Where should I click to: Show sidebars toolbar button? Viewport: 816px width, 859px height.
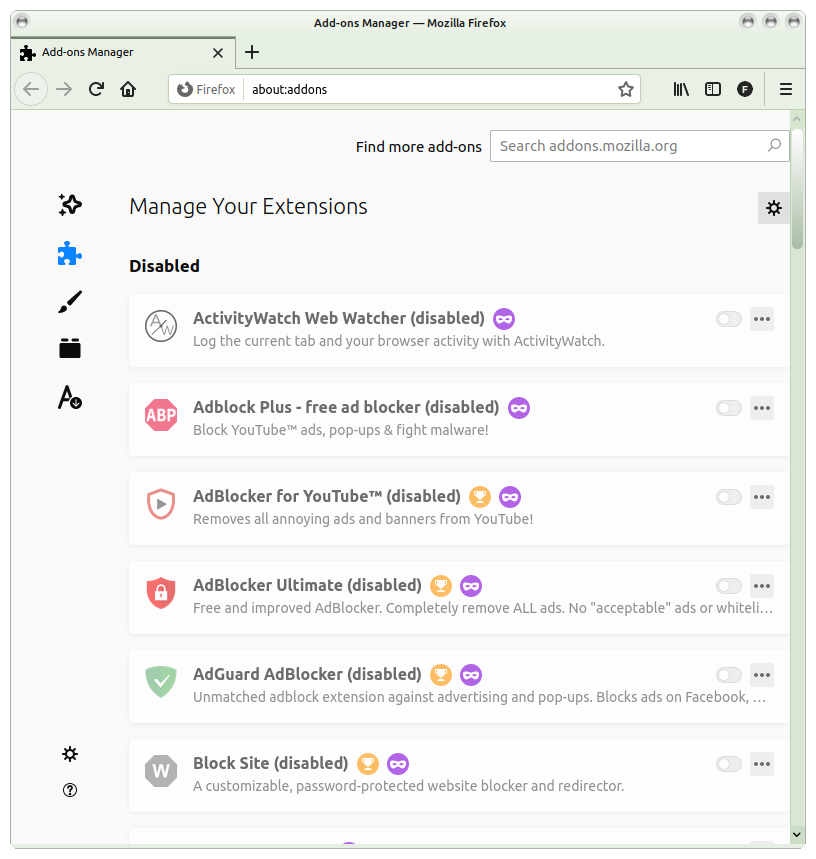[x=712, y=89]
